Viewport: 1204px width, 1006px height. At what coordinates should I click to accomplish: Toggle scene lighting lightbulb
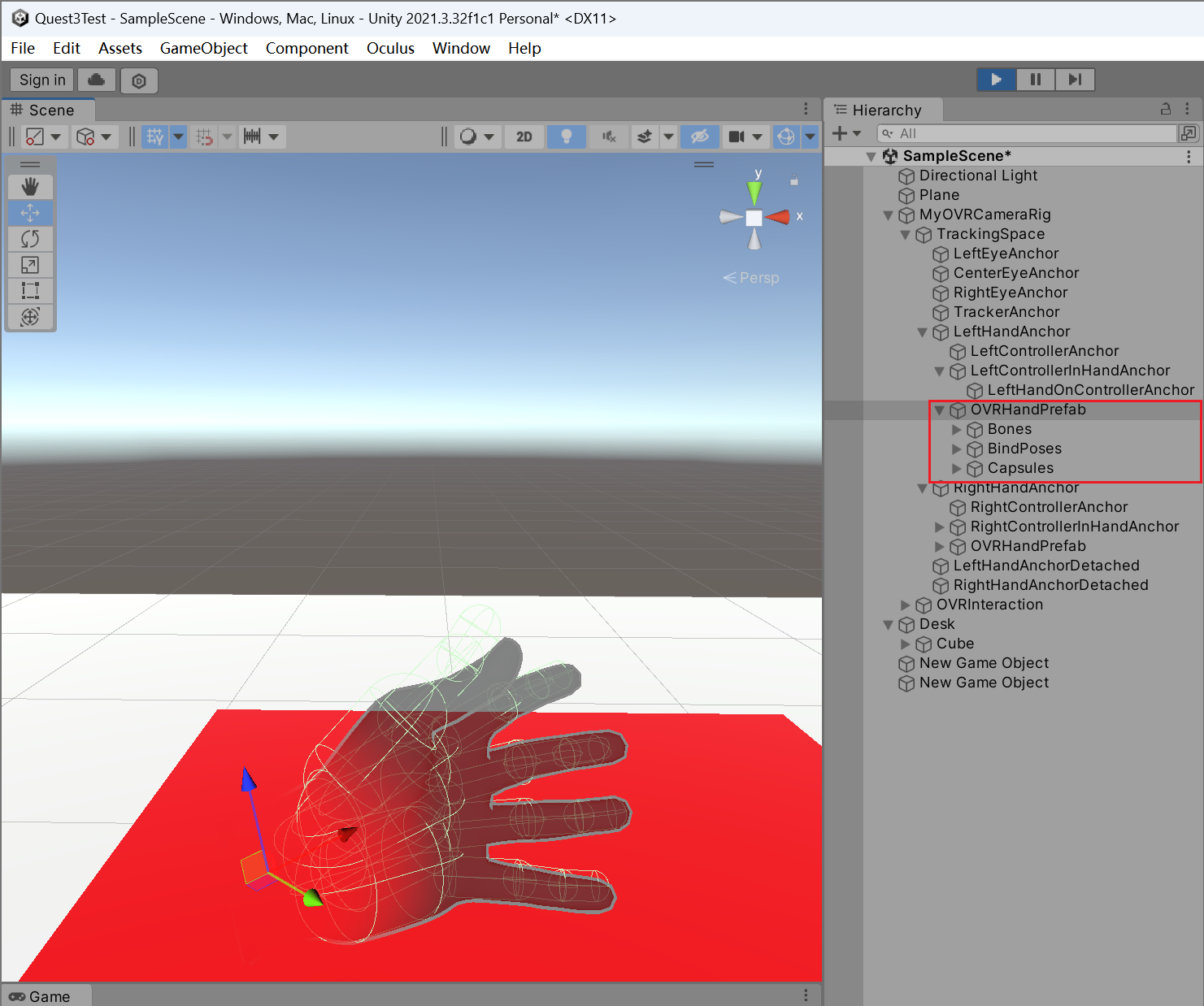[567, 137]
